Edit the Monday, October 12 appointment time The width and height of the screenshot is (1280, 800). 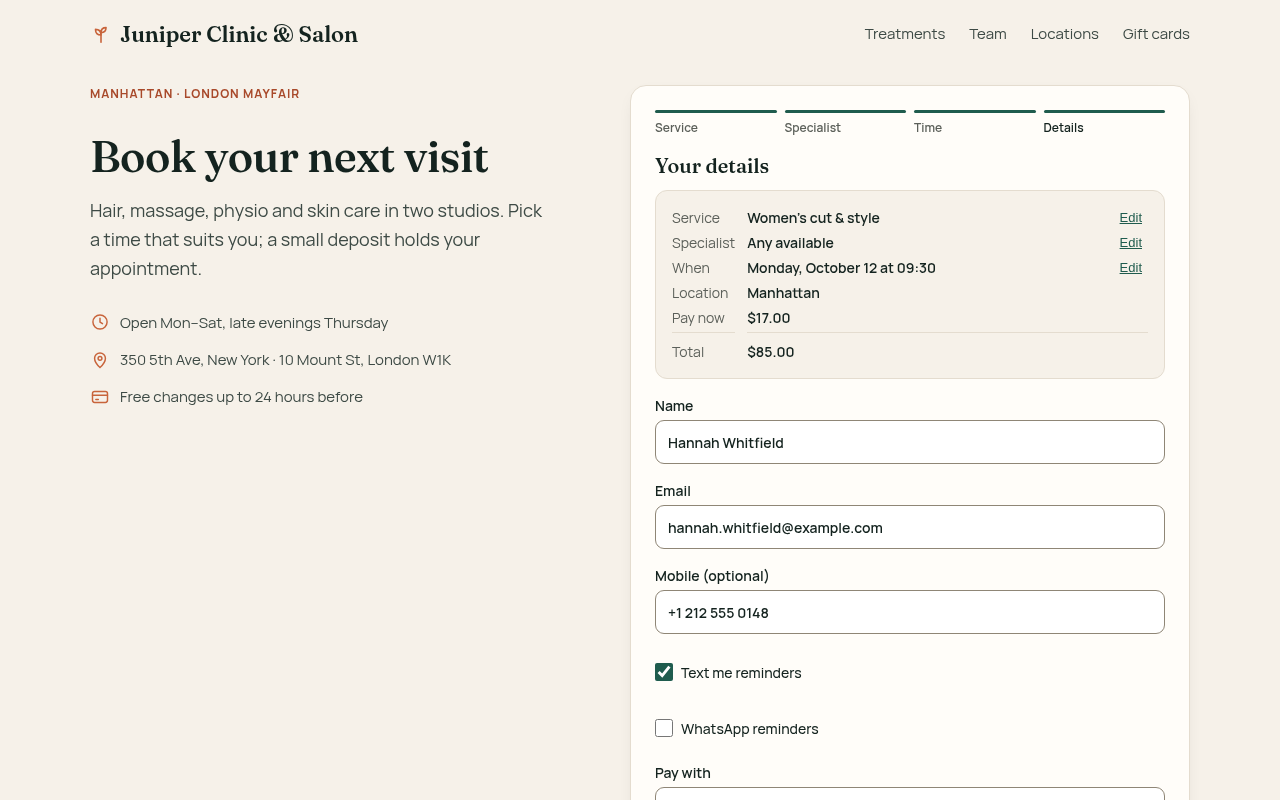1131,268
